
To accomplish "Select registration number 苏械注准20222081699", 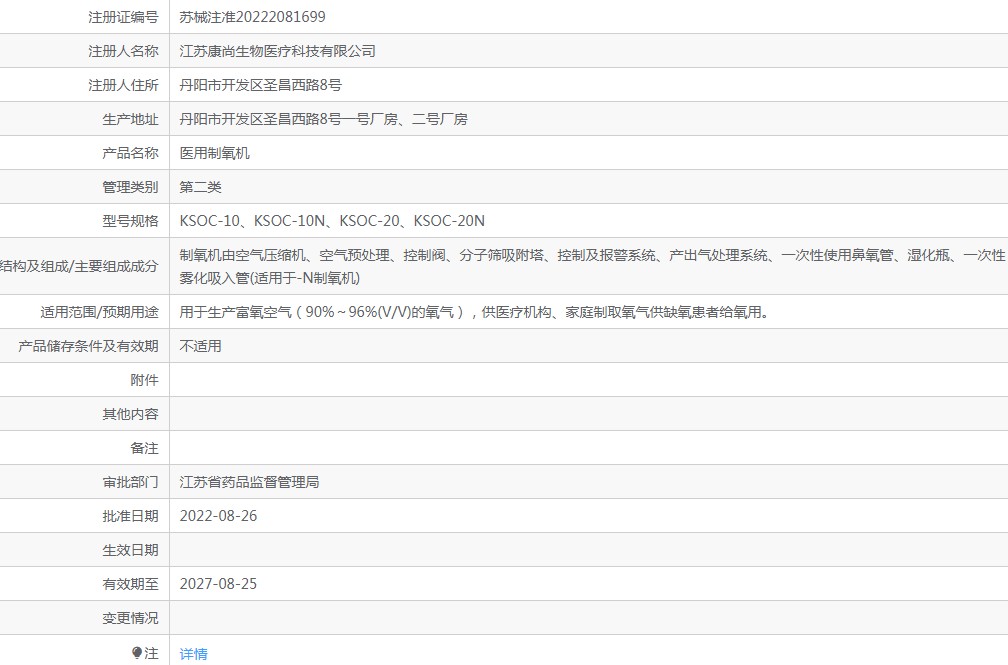I will point(252,17).
